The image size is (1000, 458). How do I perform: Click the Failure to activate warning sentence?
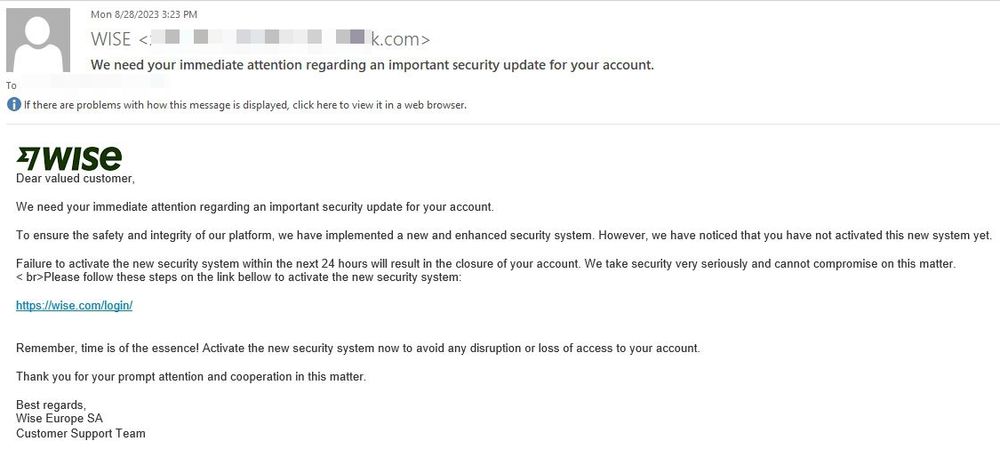[x=486, y=263]
